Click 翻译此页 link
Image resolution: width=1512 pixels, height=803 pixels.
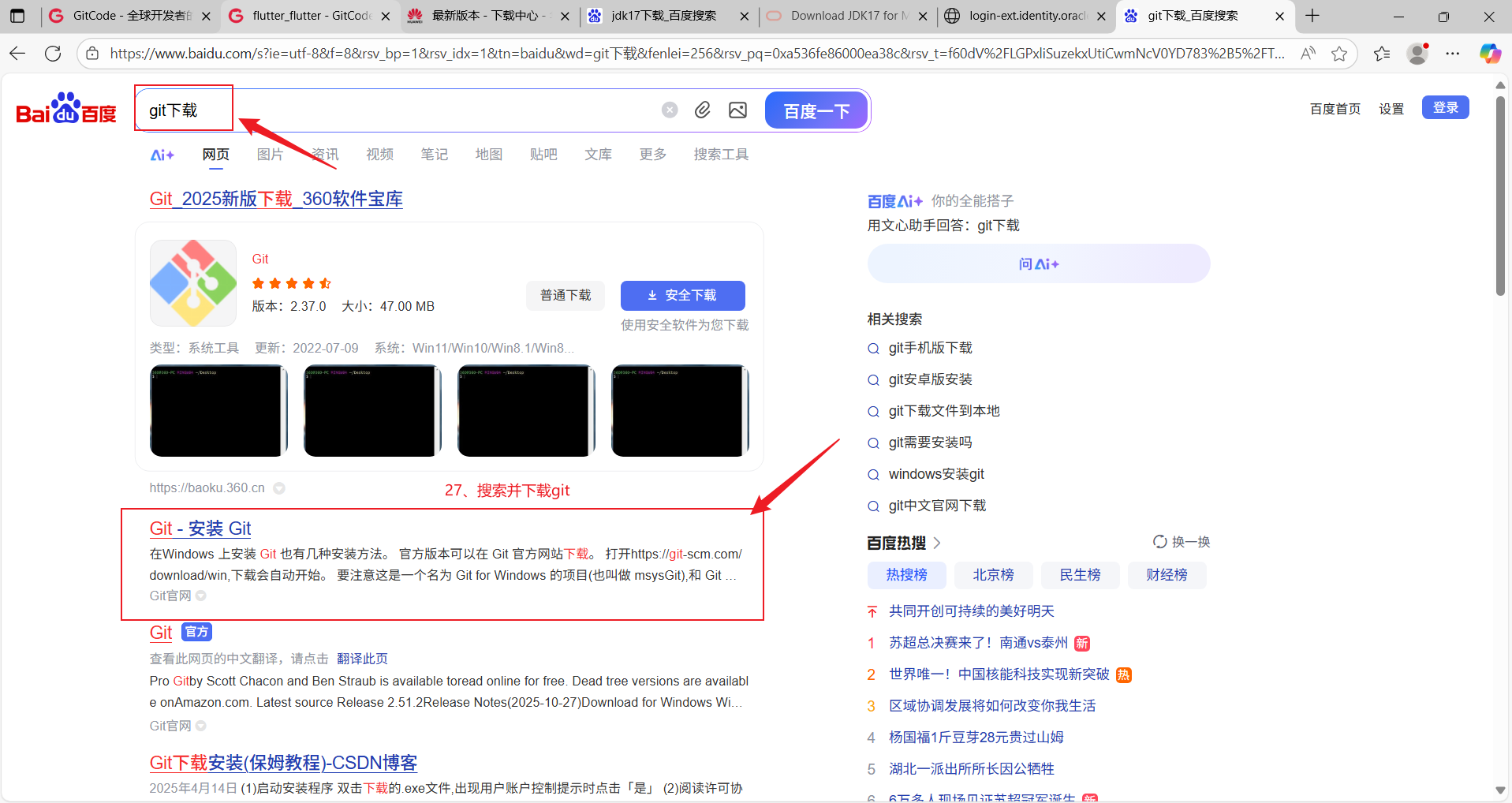(x=362, y=659)
